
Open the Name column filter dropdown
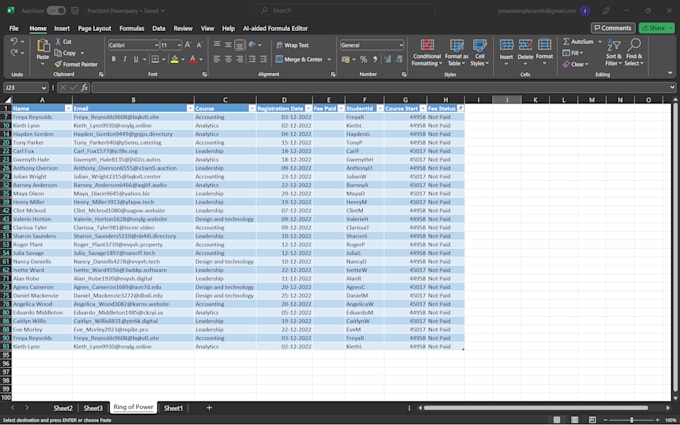tap(68, 108)
